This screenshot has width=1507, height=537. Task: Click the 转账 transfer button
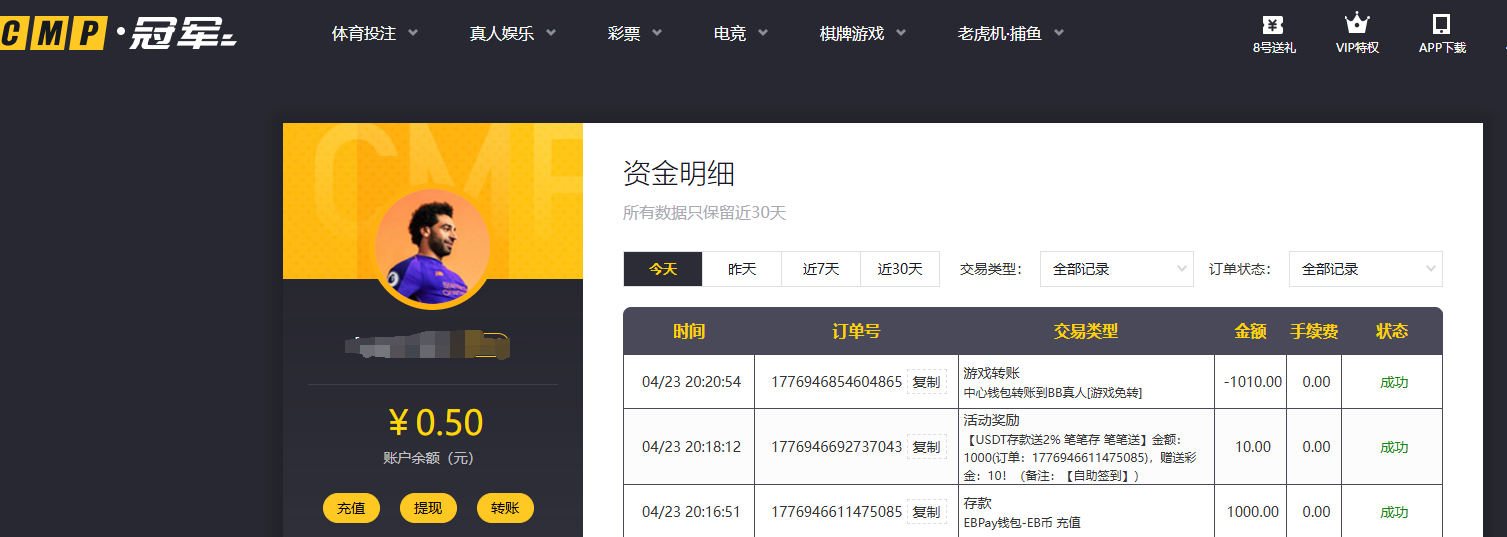click(x=505, y=508)
